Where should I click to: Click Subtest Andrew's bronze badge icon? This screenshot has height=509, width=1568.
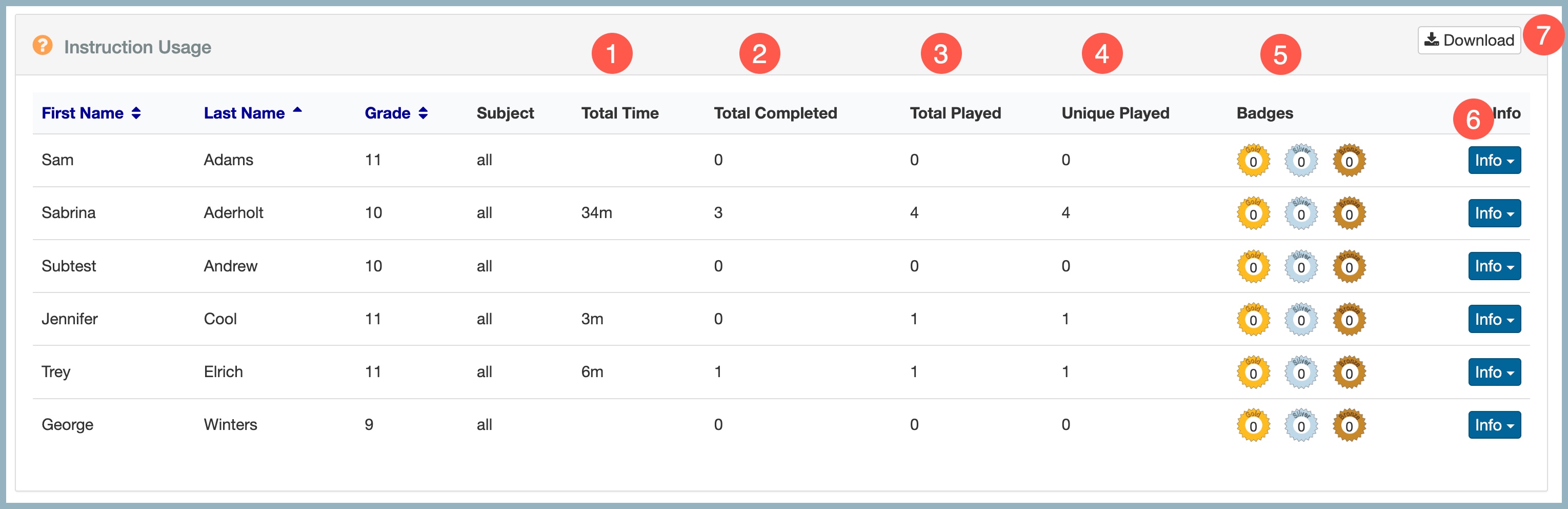click(1349, 267)
